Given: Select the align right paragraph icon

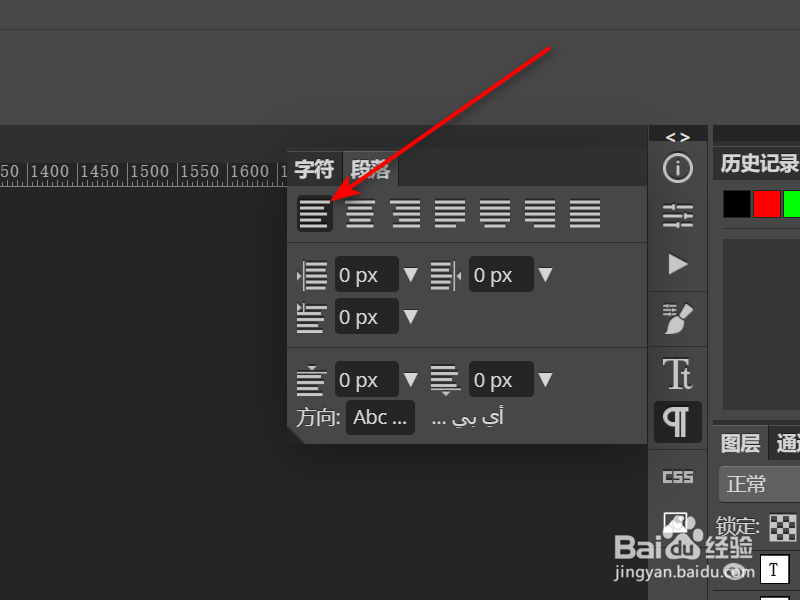Looking at the screenshot, I should [x=405, y=213].
